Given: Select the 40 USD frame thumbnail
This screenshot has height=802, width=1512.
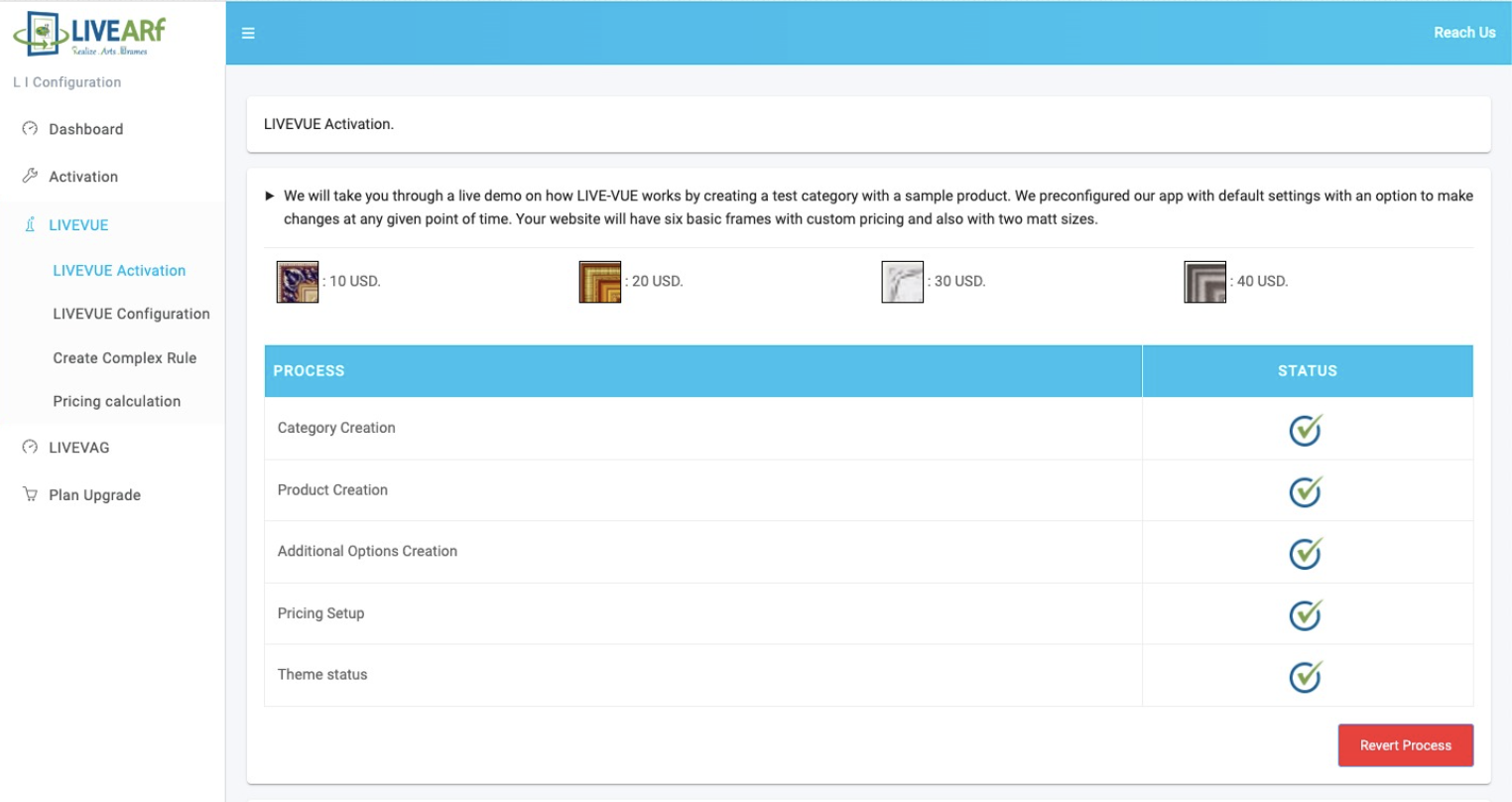Looking at the screenshot, I should 1205,282.
